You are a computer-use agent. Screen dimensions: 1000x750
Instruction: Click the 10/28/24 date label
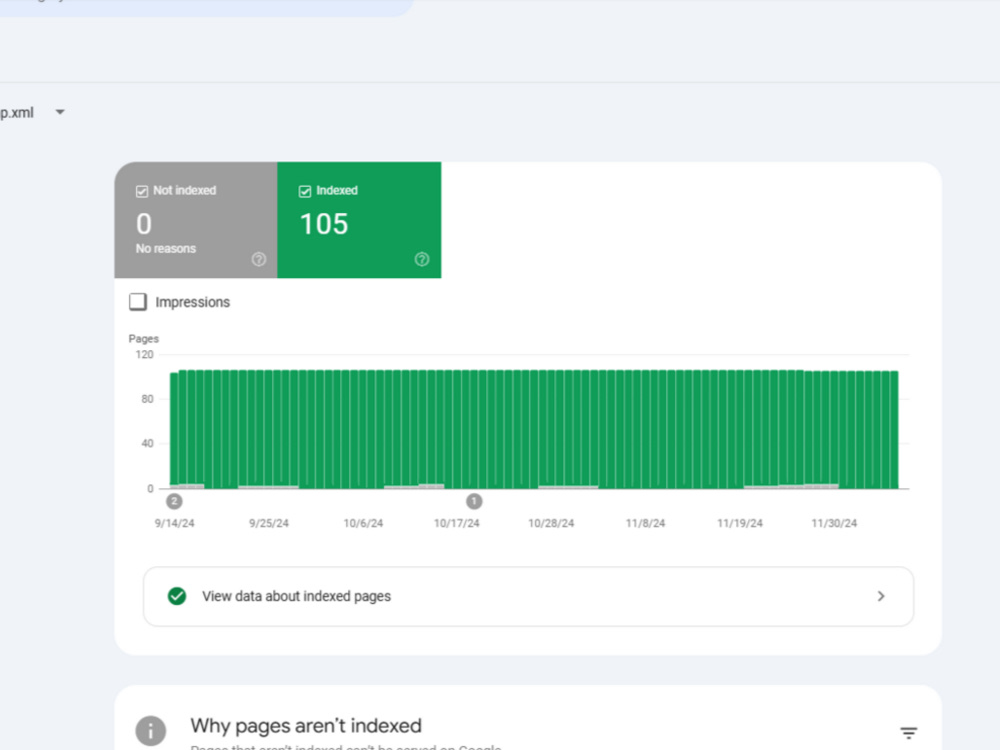click(551, 523)
